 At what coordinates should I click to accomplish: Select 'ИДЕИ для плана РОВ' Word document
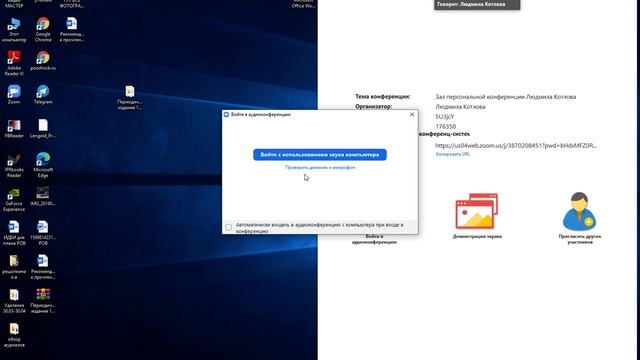[14, 233]
